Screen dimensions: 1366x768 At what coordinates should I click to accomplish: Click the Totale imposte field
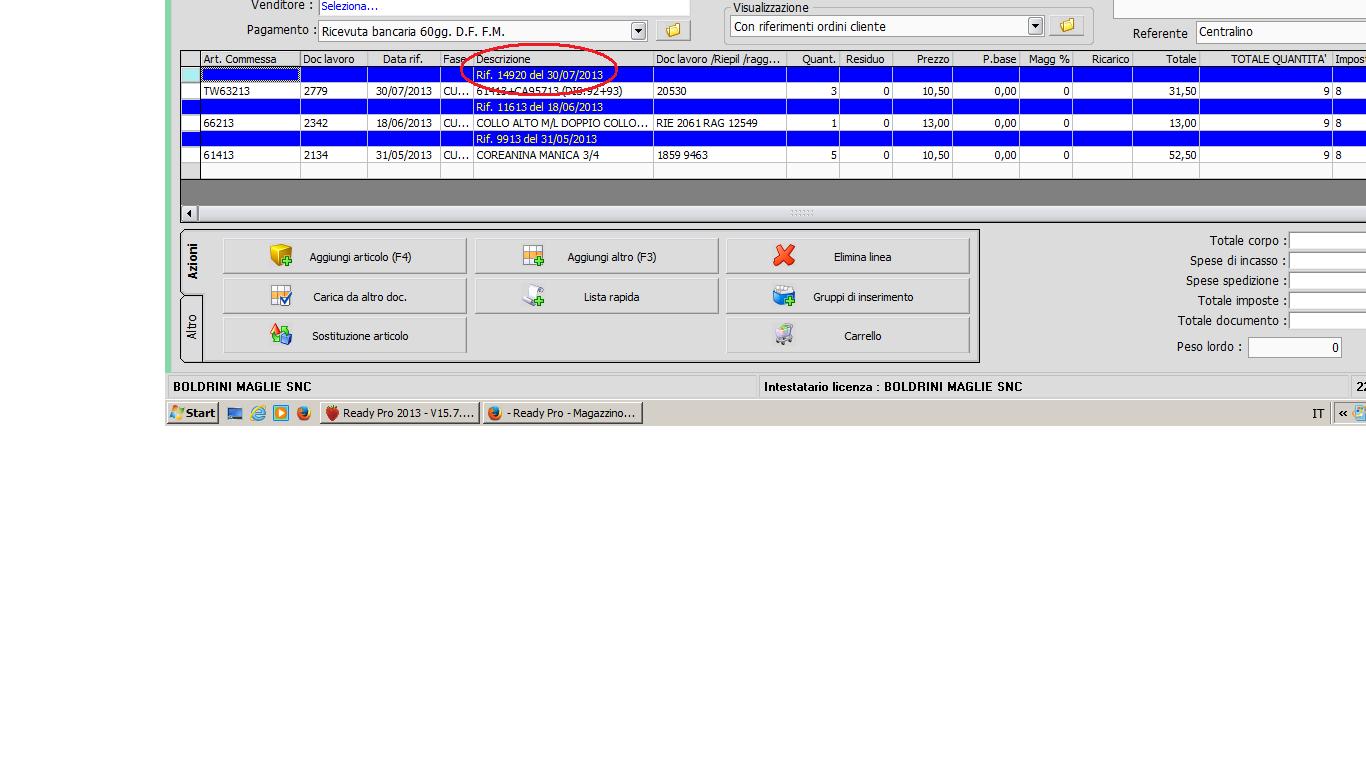pos(1327,301)
